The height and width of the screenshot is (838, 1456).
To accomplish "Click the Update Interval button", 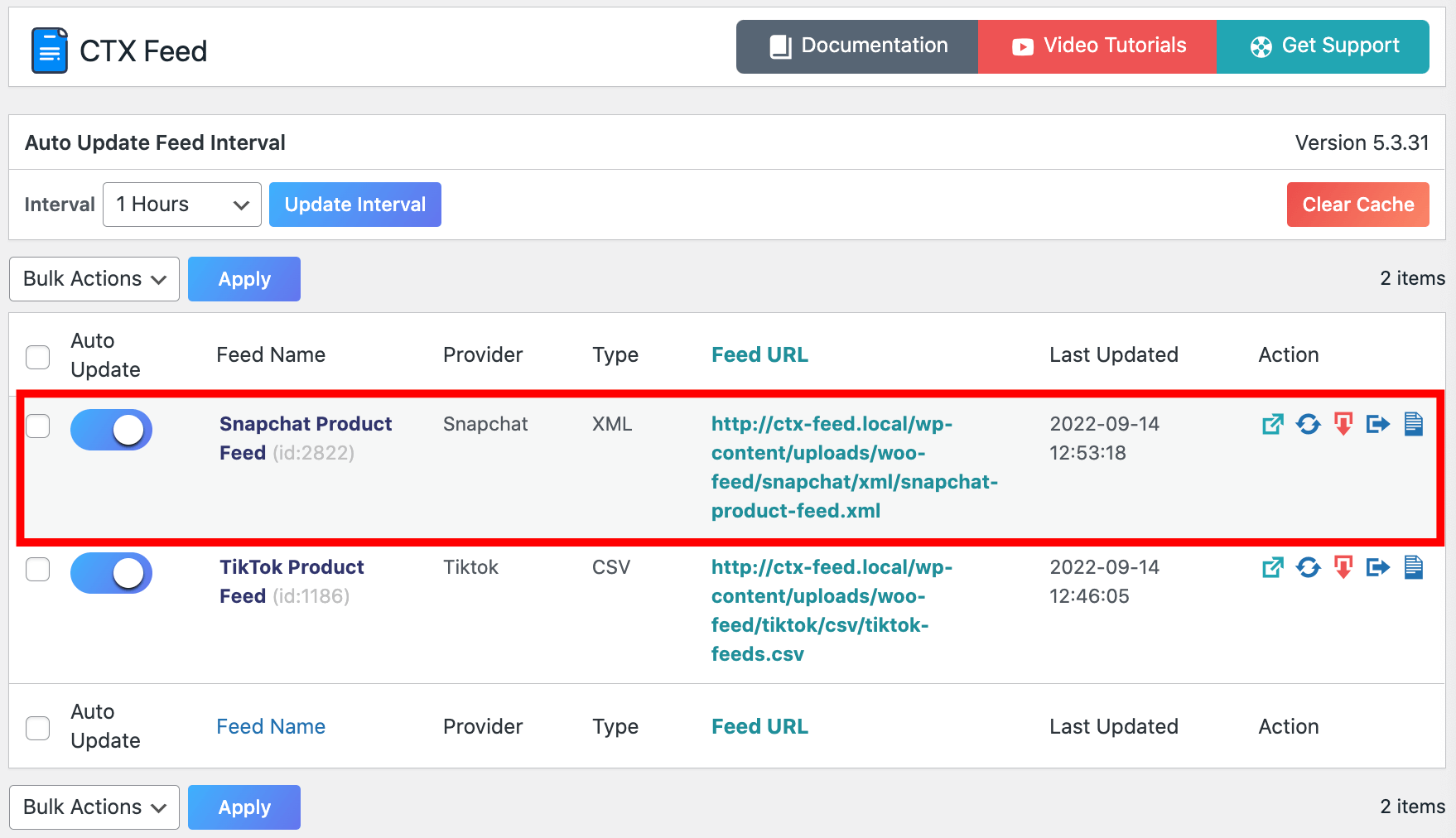I will tap(354, 204).
